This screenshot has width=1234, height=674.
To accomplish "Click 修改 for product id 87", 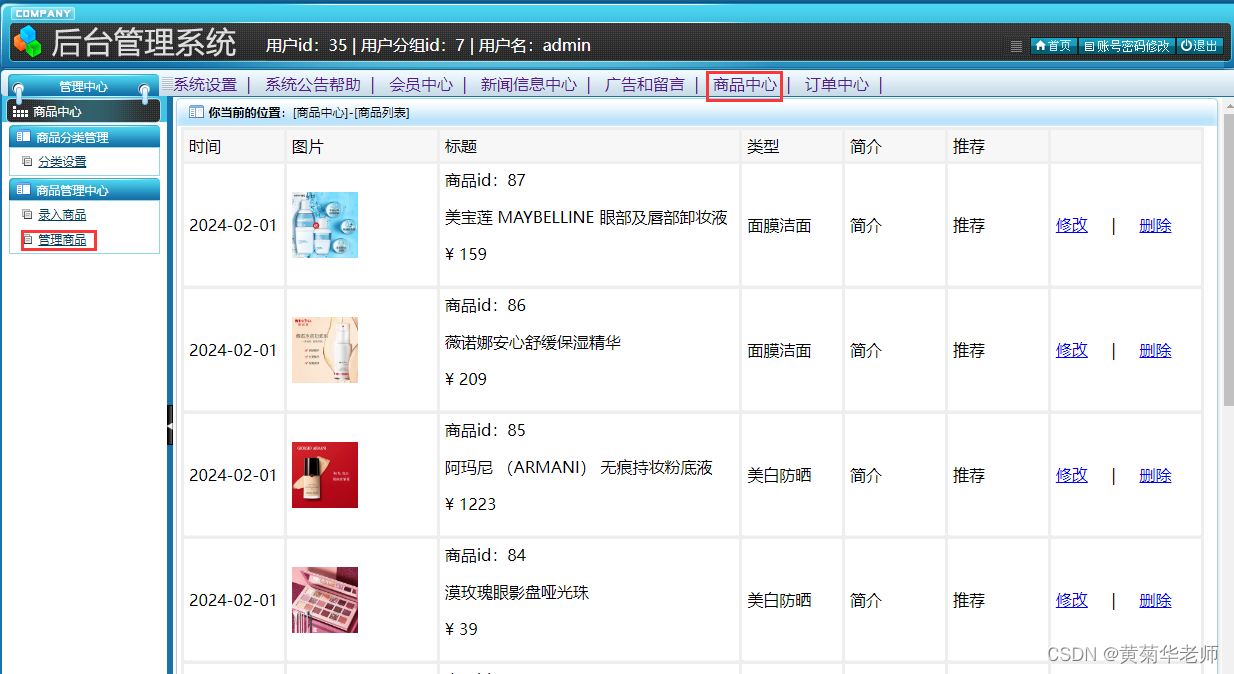I will point(1072,225).
